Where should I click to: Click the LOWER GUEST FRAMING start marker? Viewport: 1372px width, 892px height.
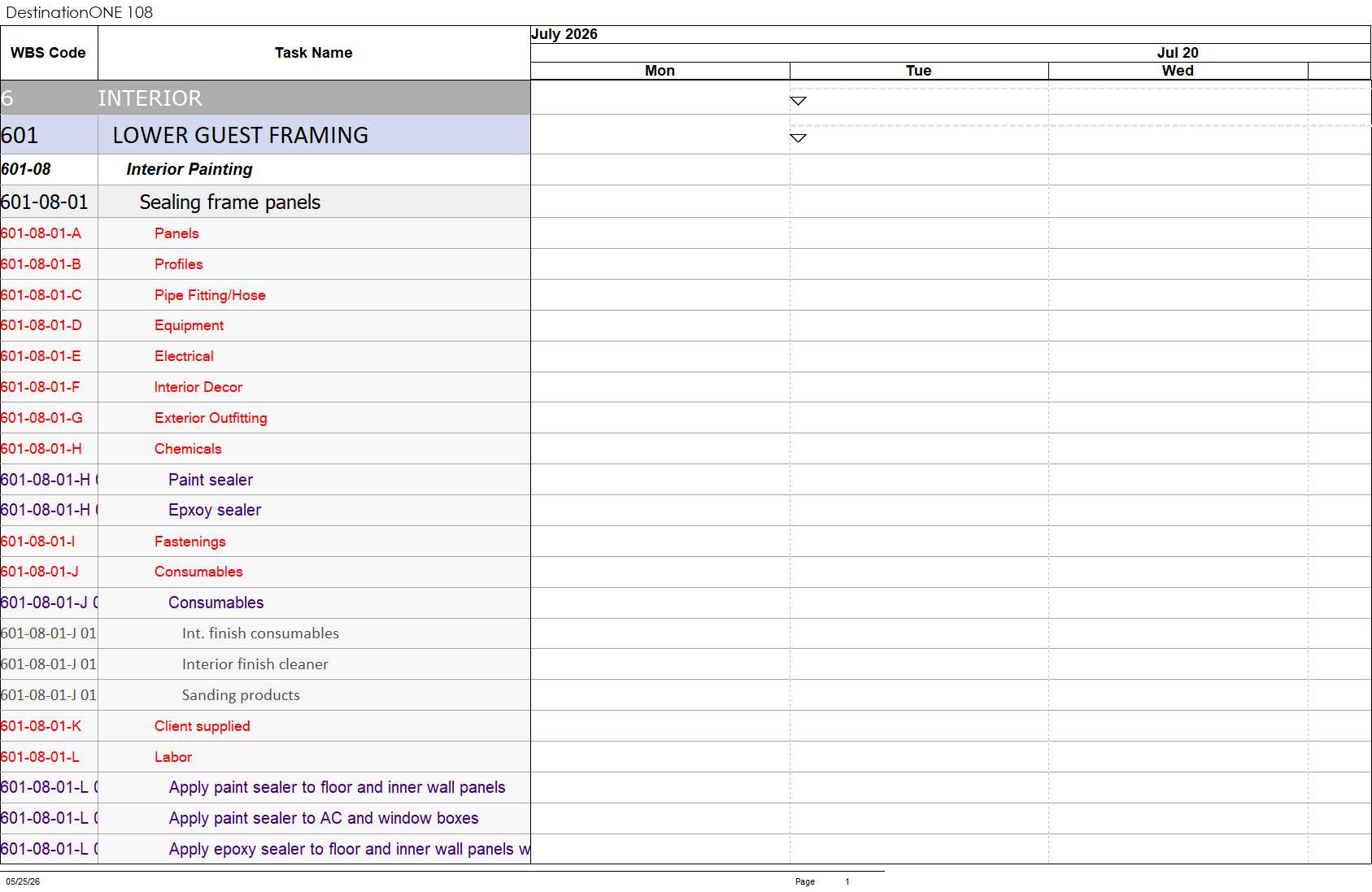(798, 137)
